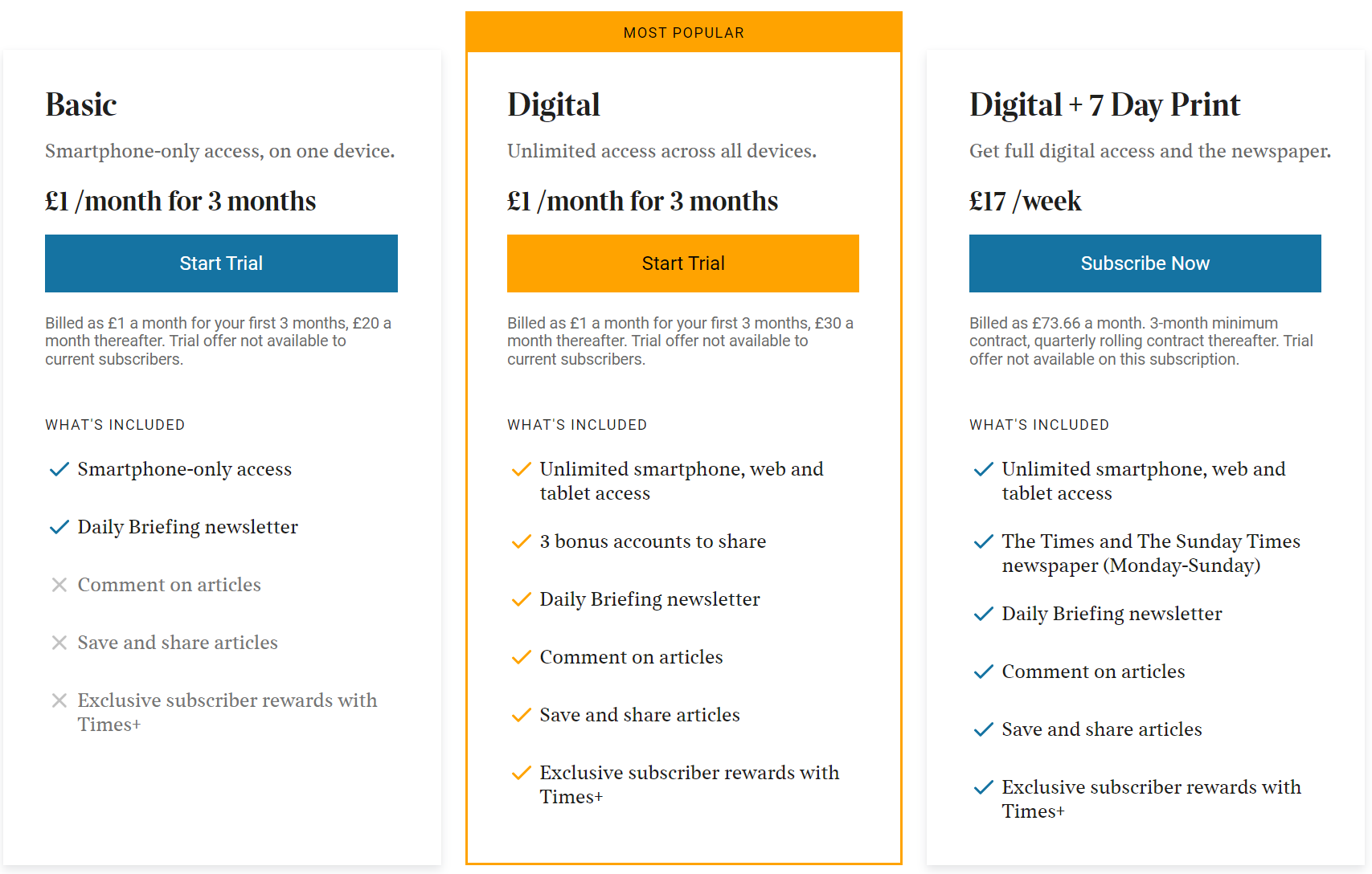Click the orange checkmark beside Digital Daily Briefing
This screenshot has width=1372, height=874.
click(522, 599)
